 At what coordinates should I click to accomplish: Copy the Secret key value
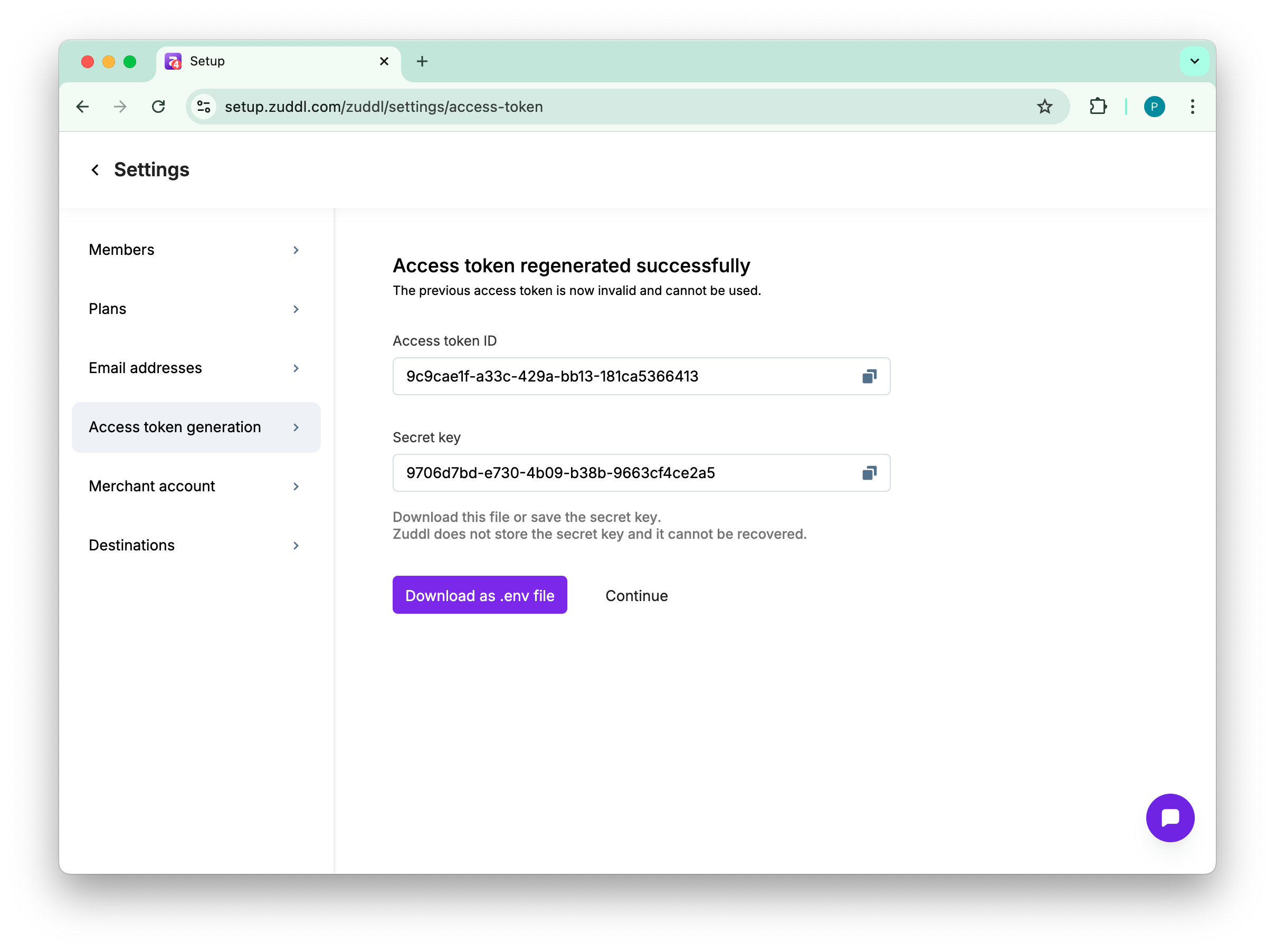coord(869,473)
